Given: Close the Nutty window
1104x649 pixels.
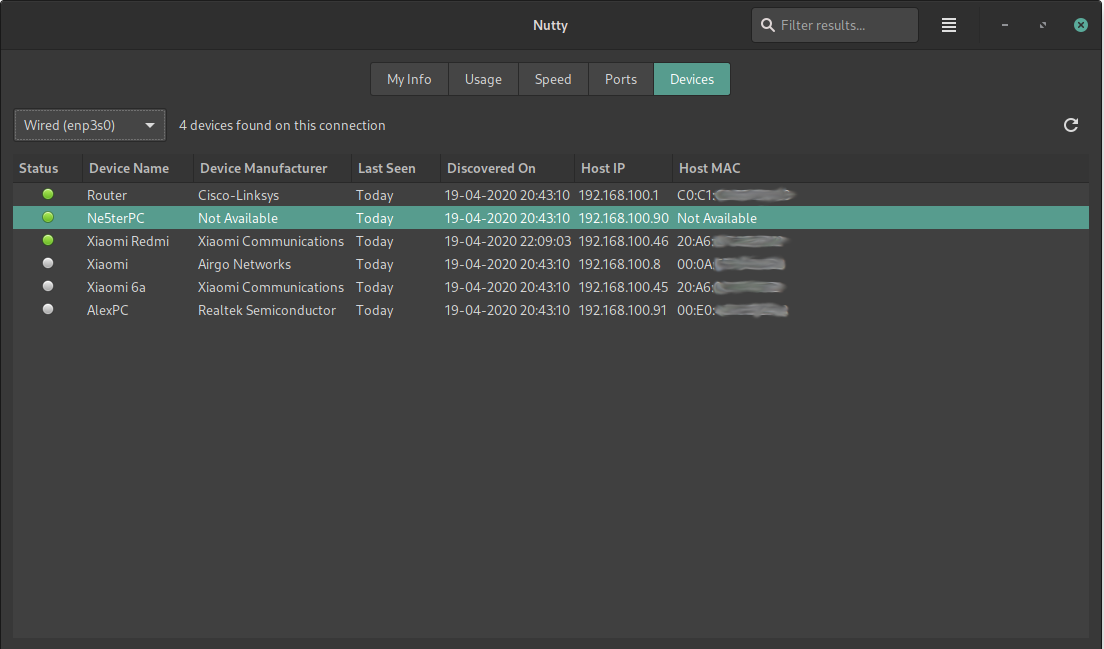Looking at the screenshot, I should [x=1081, y=25].
